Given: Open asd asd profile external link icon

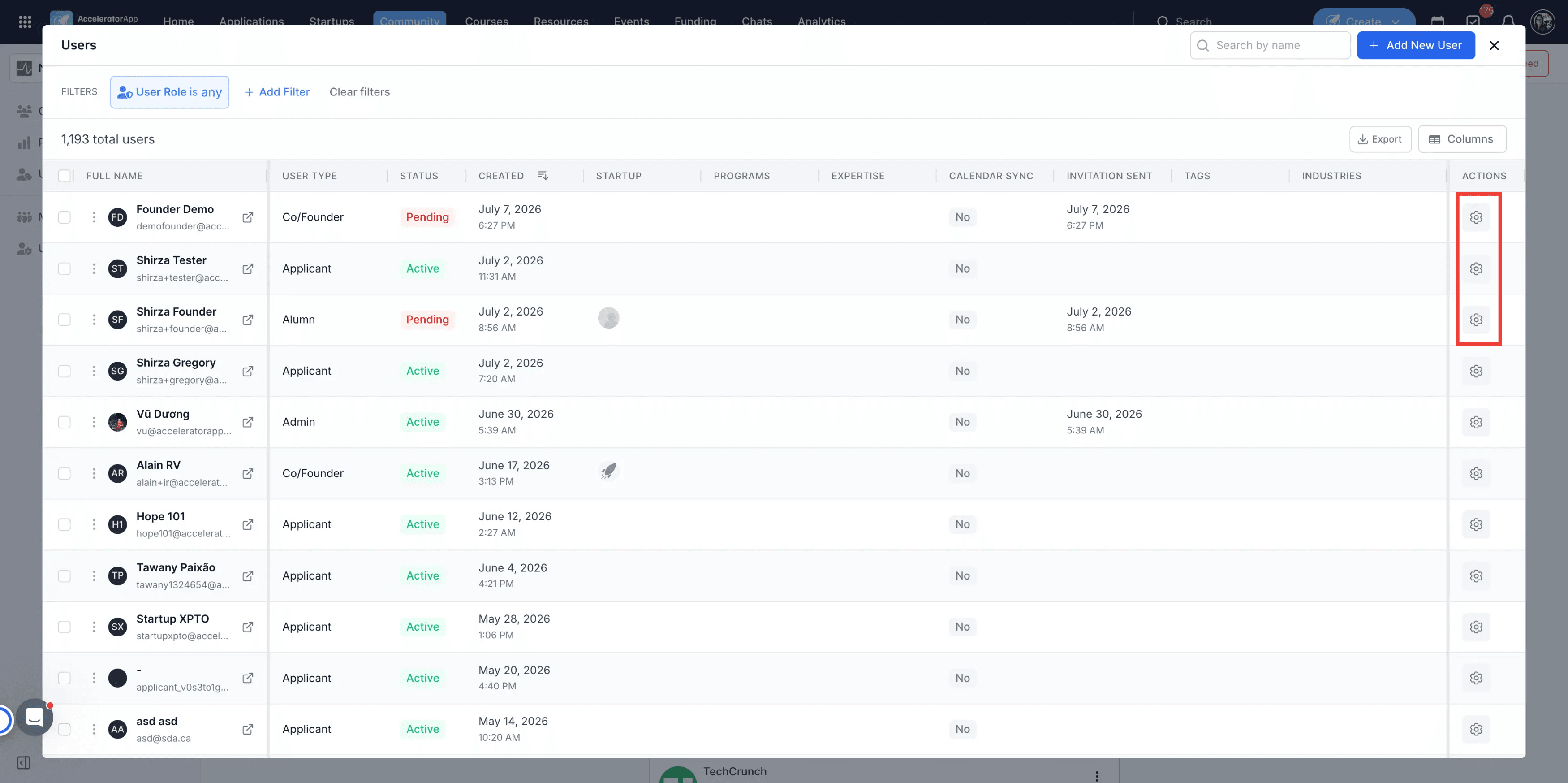Looking at the screenshot, I should (x=248, y=729).
